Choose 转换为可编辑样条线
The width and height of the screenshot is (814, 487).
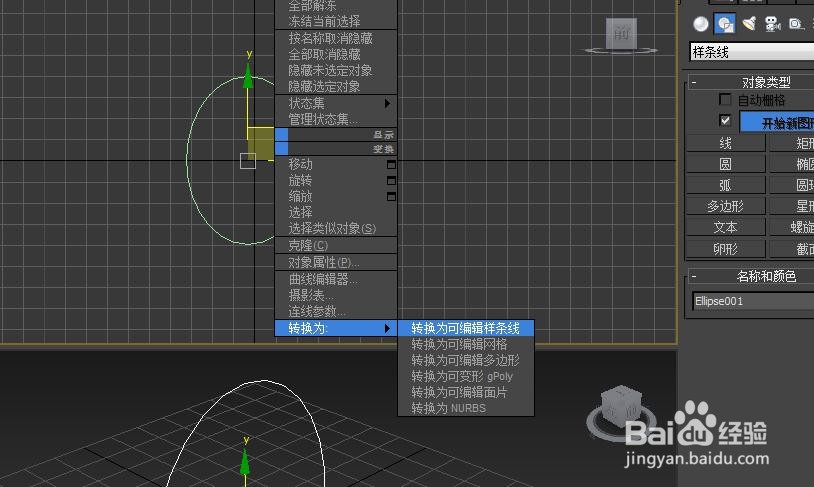tap(466, 328)
